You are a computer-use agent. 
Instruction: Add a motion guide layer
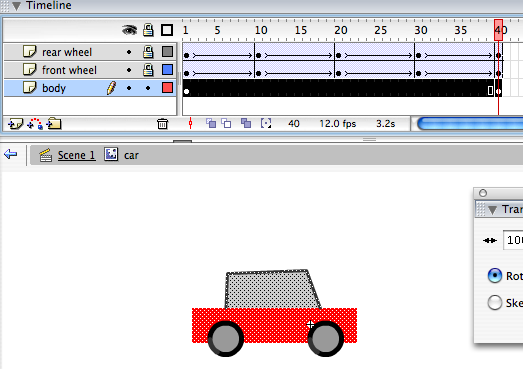point(35,124)
